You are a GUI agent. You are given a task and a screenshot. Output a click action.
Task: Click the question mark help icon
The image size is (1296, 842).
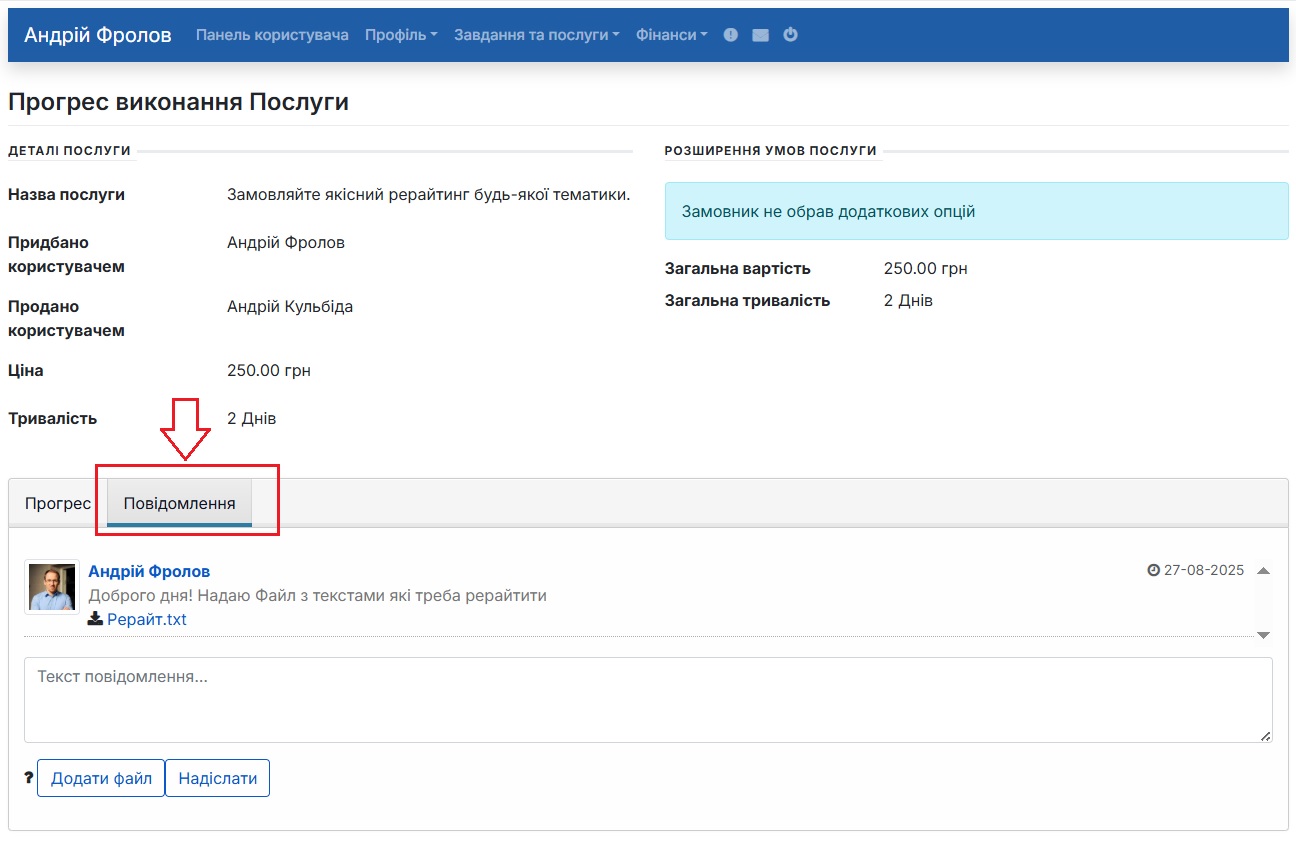pos(28,778)
